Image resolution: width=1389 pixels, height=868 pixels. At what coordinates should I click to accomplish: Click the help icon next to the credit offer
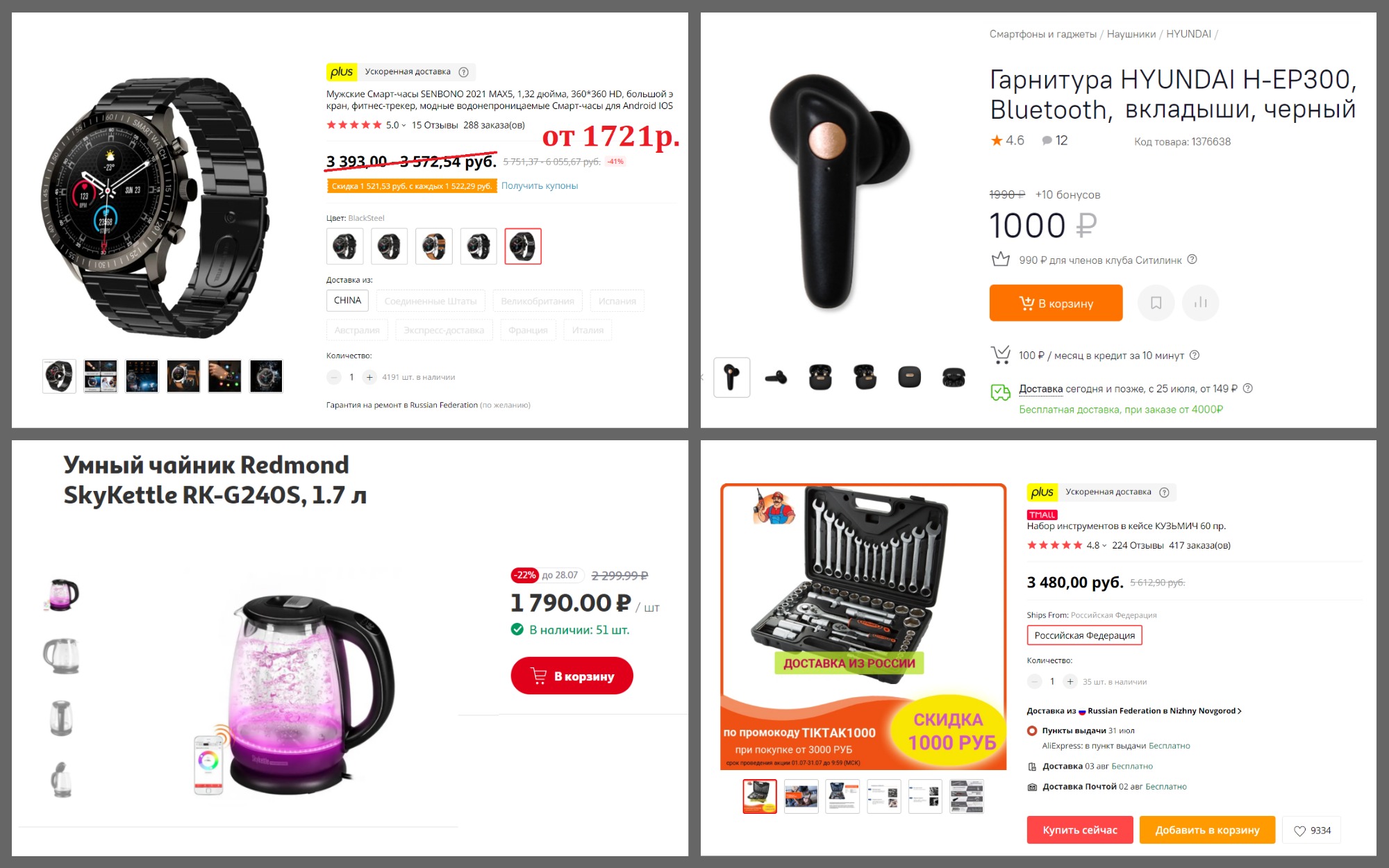tap(1195, 356)
